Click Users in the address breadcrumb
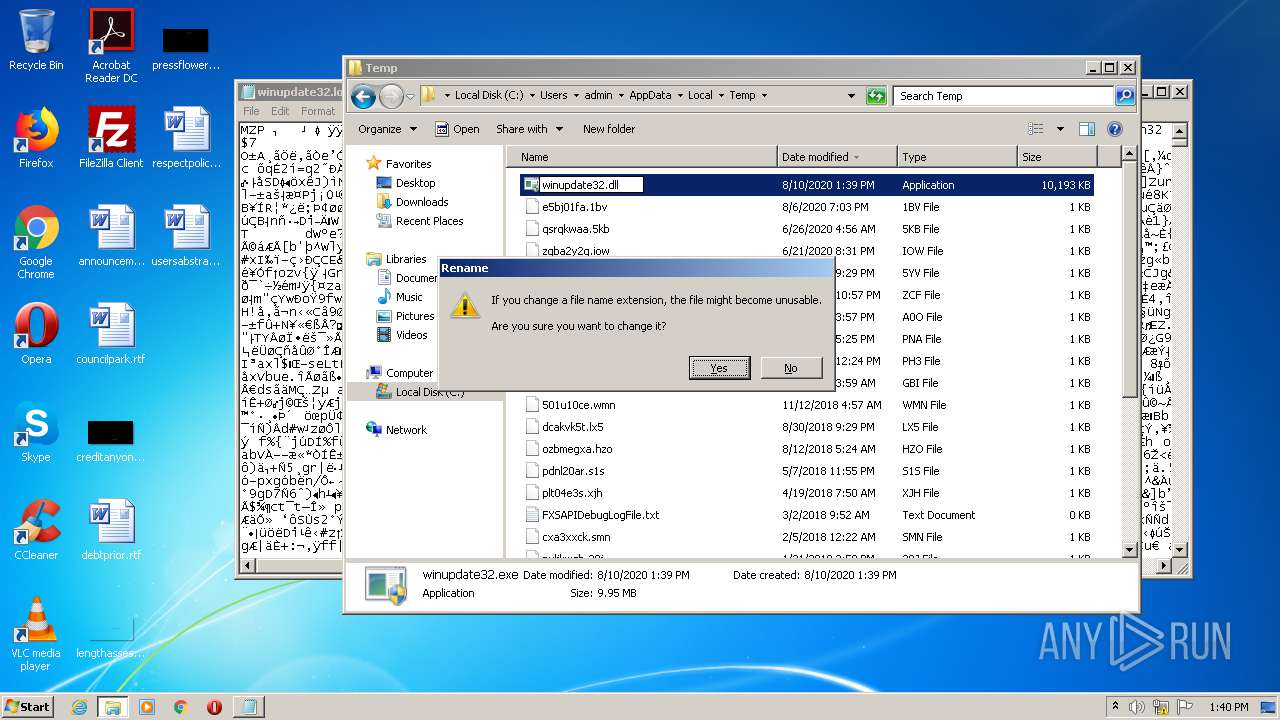This screenshot has height=720, width=1280. (553, 96)
